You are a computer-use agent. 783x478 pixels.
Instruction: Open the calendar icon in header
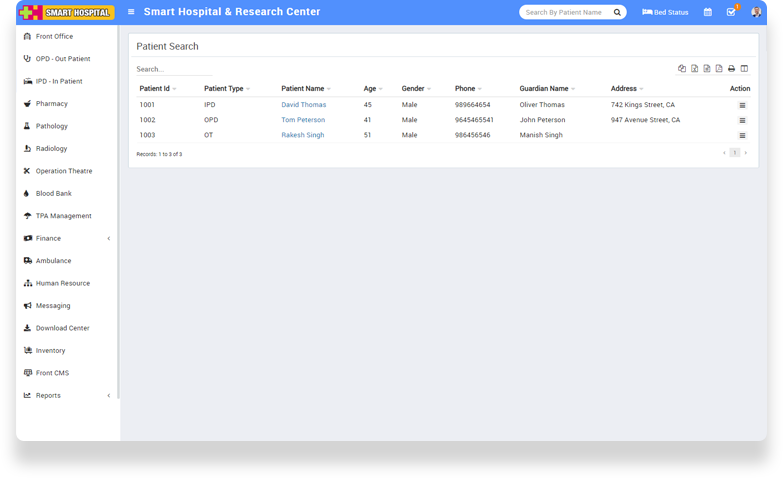[x=708, y=12]
